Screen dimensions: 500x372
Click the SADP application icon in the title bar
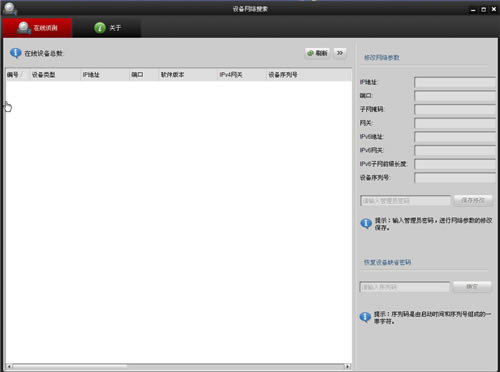pos(9,8)
